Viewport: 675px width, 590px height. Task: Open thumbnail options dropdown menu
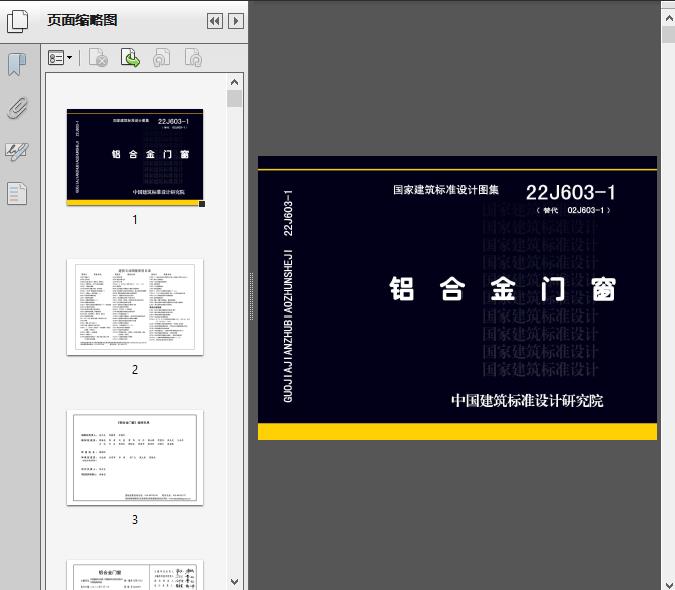60,58
